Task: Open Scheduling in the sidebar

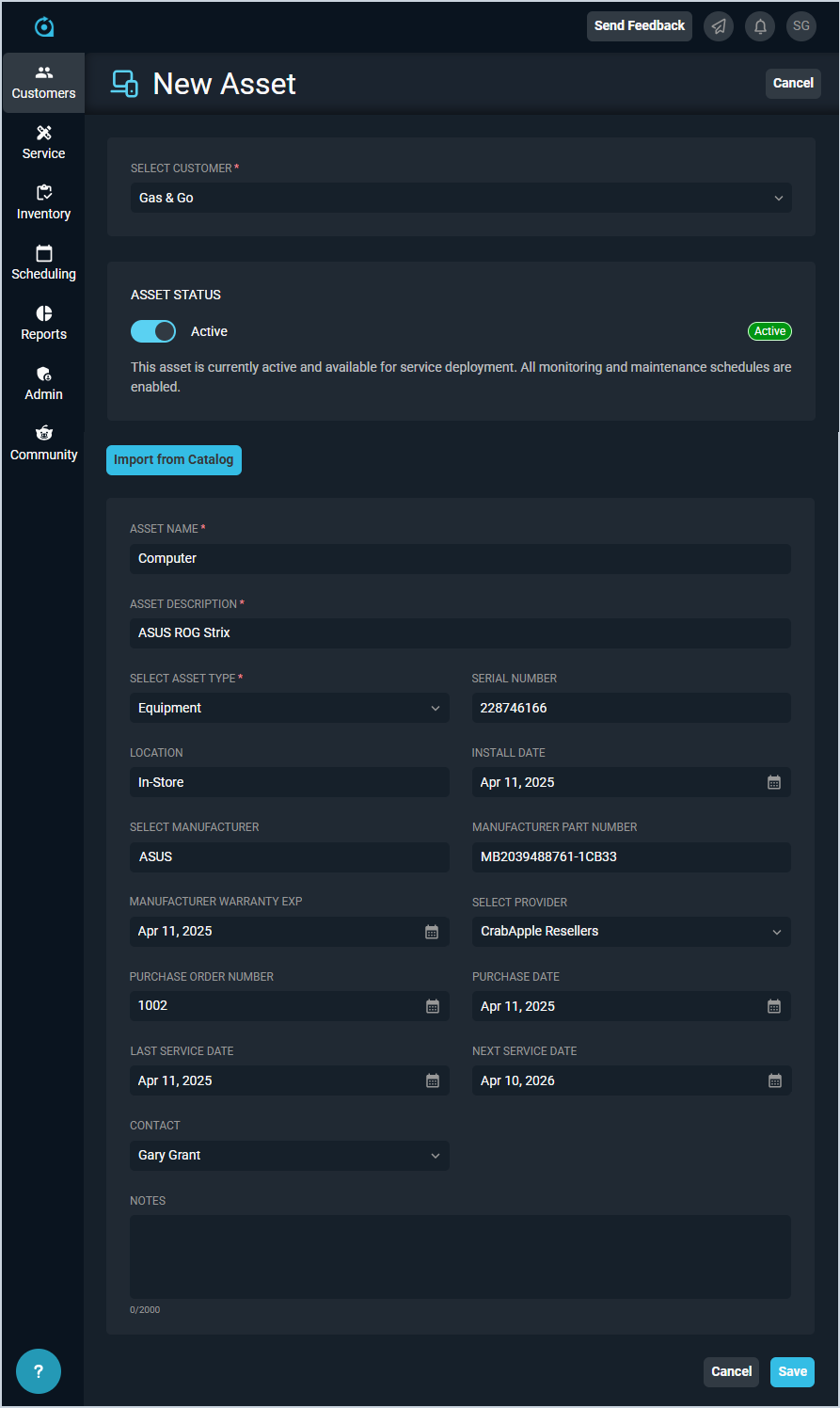Action: 43,263
